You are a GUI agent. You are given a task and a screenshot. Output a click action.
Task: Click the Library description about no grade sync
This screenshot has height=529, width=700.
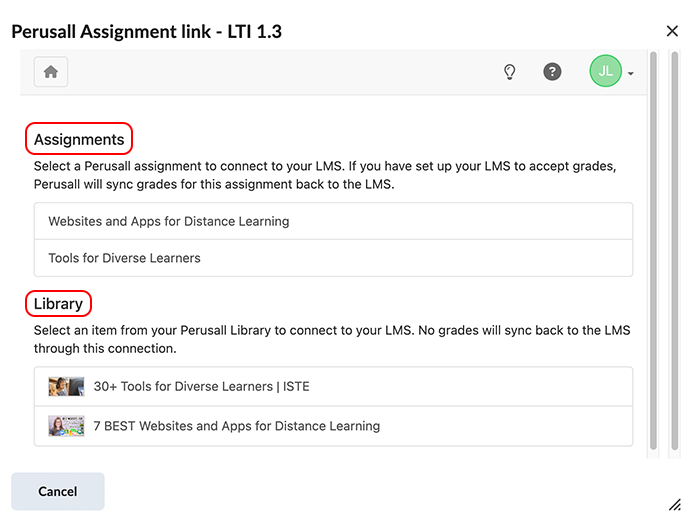pos(332,340)
